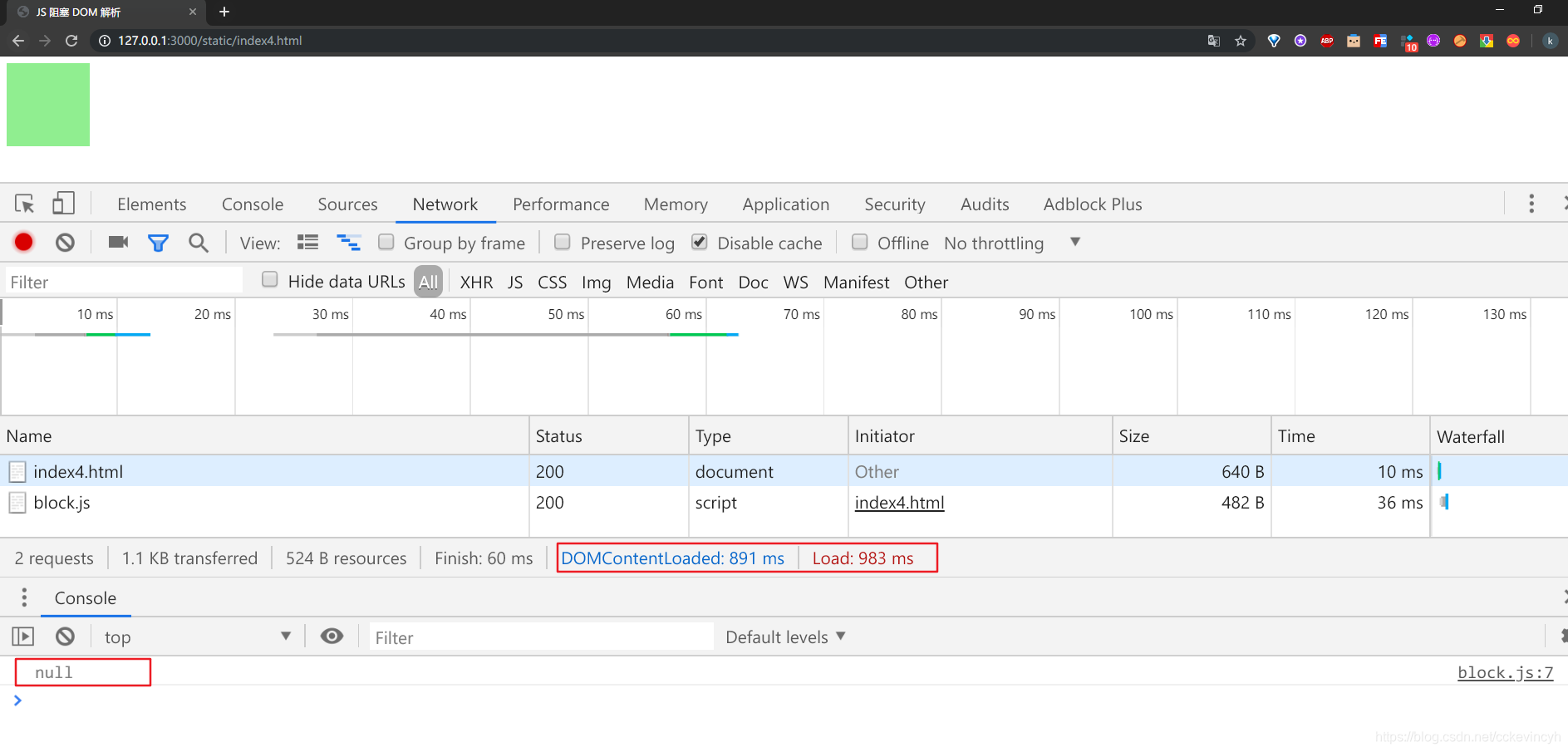Open the network search magnifier
The height and width of the screenshot is (752, 1568).
click(198, 243)
